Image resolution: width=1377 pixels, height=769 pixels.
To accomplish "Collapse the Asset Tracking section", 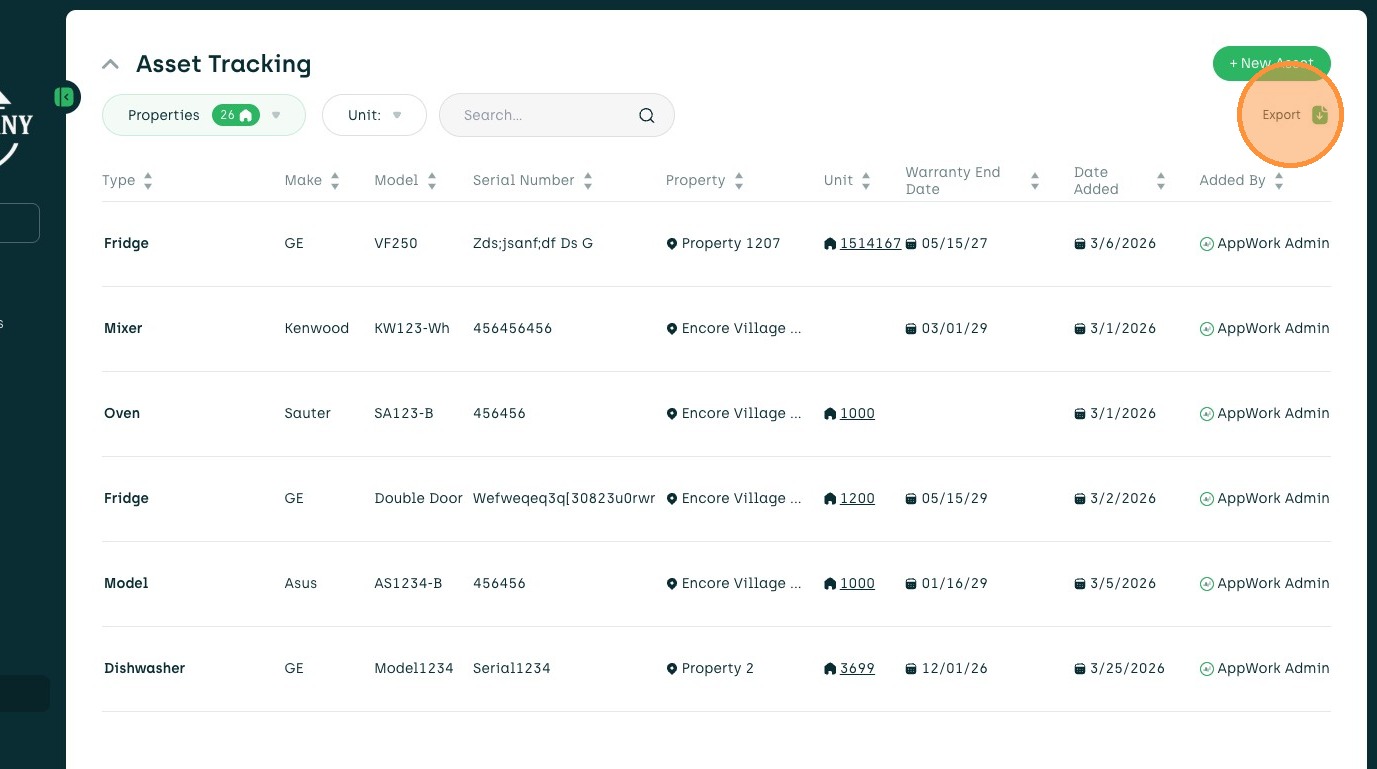I will [111, 65].
